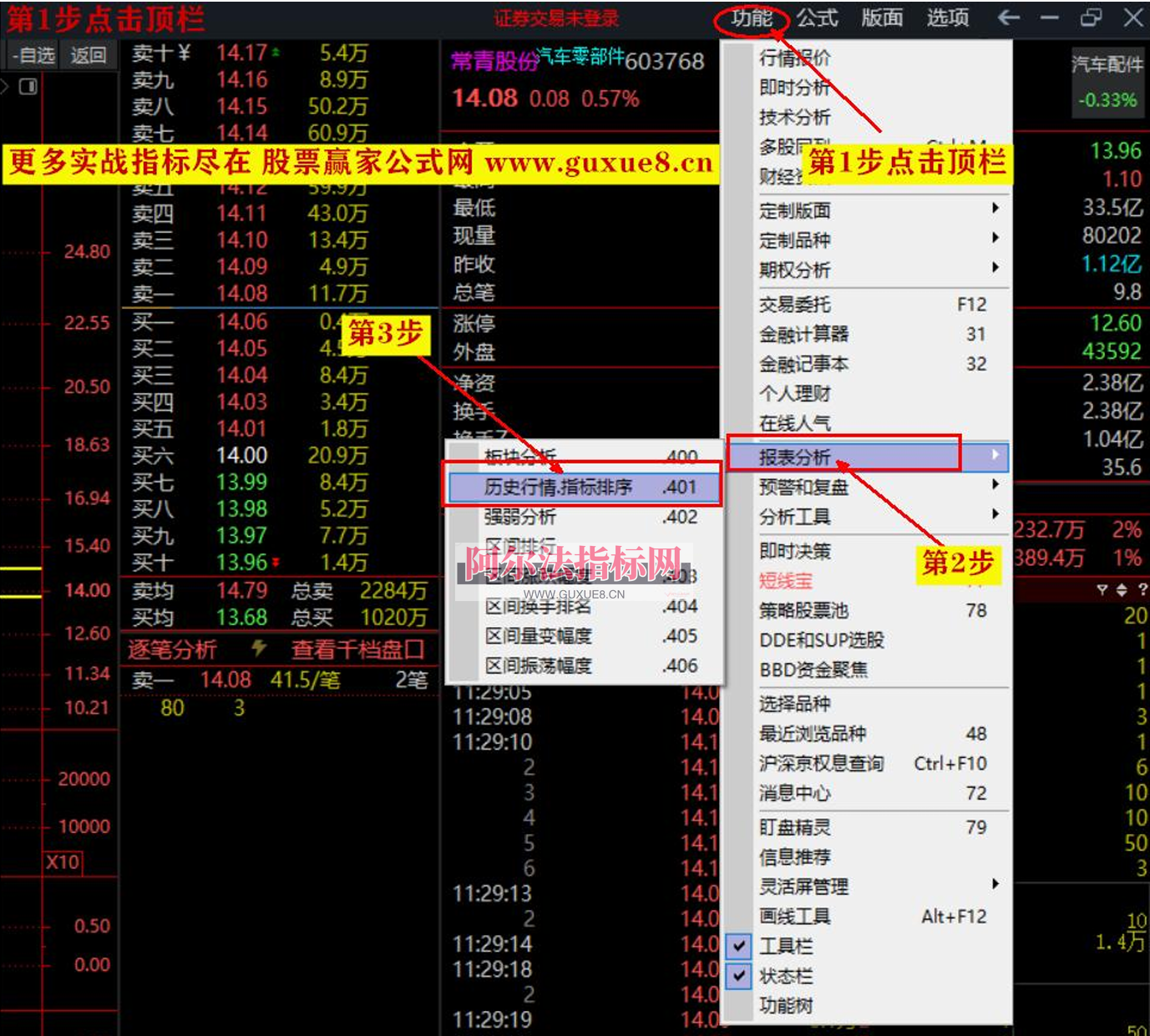The image size is (1150, 1036).
Task: Click the chevron expander on the far left edge
Action: coord(3,86)
